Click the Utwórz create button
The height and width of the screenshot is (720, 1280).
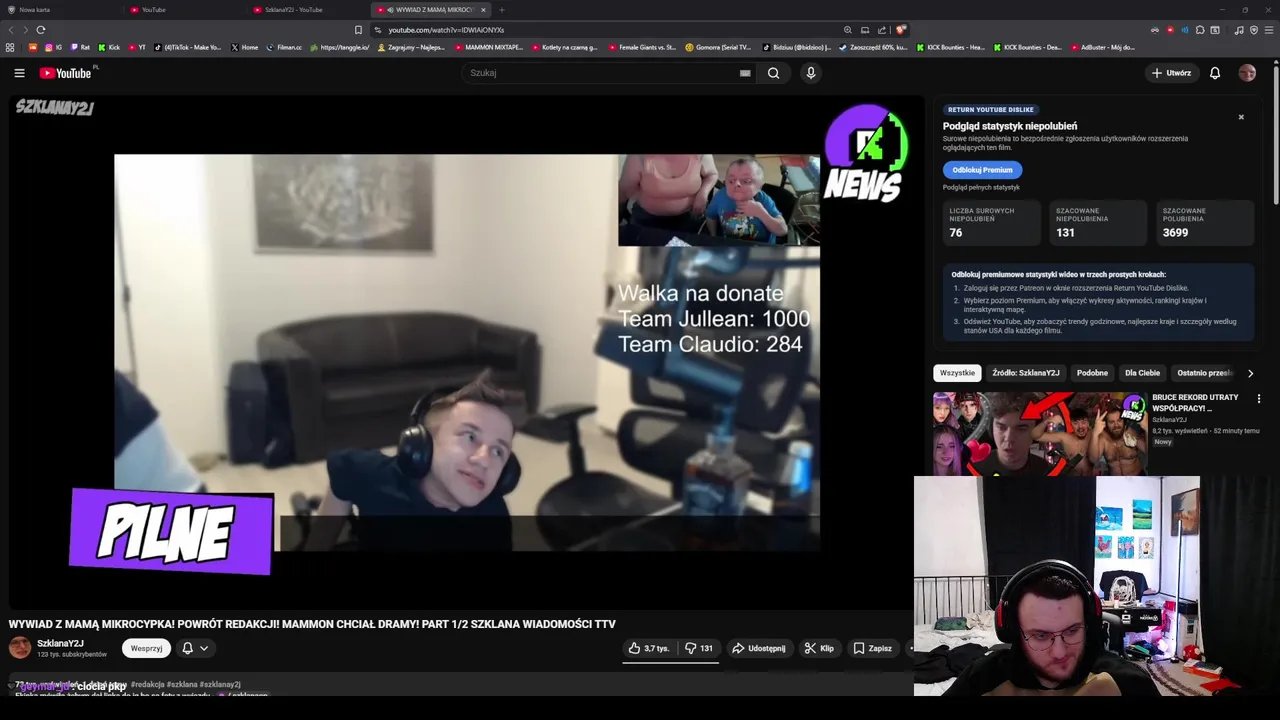(x=1171, y=73)
